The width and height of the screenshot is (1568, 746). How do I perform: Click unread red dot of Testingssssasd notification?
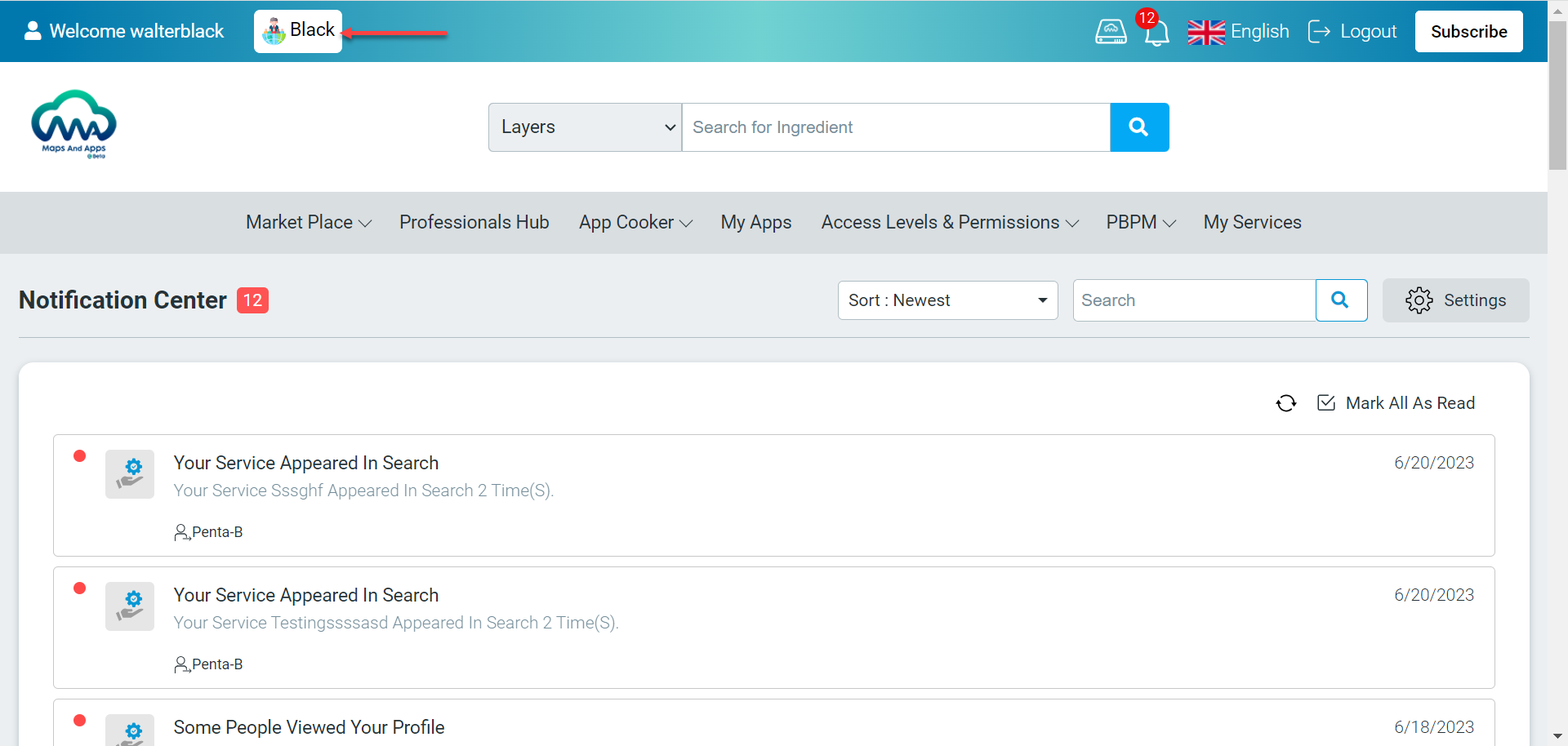(80, 588)
